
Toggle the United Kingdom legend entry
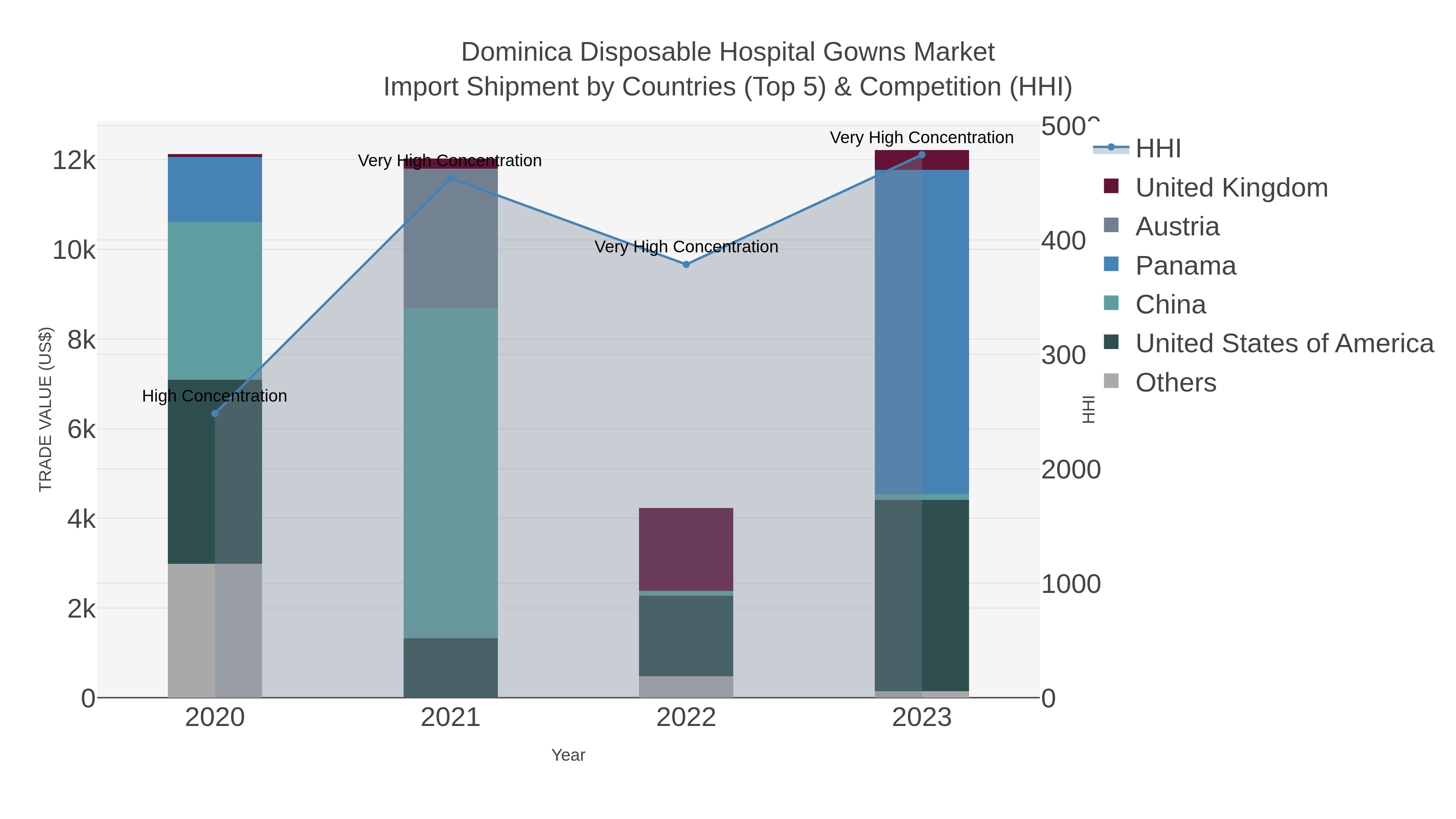point(1215,188)
